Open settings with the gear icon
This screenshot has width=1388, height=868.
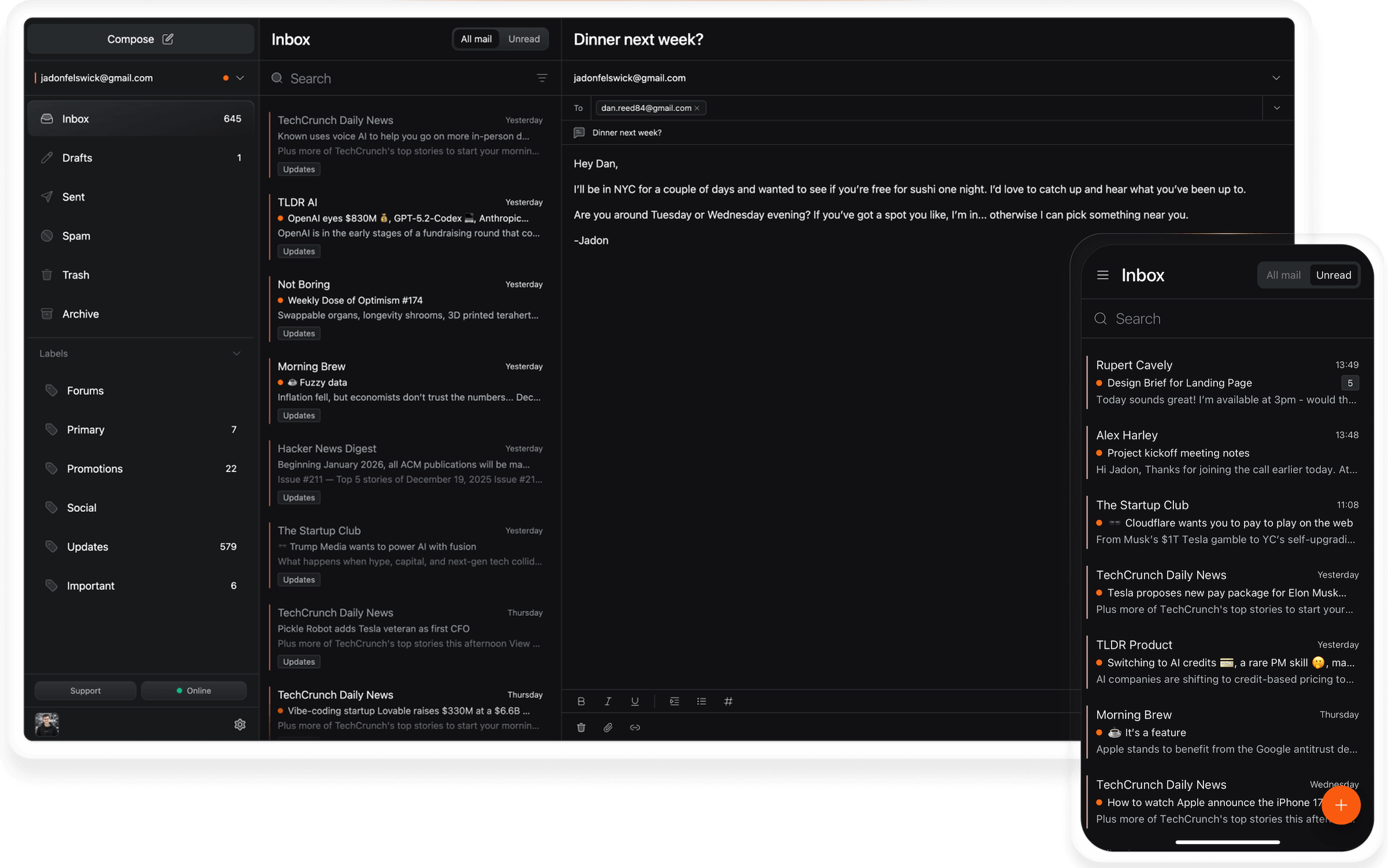240,724
